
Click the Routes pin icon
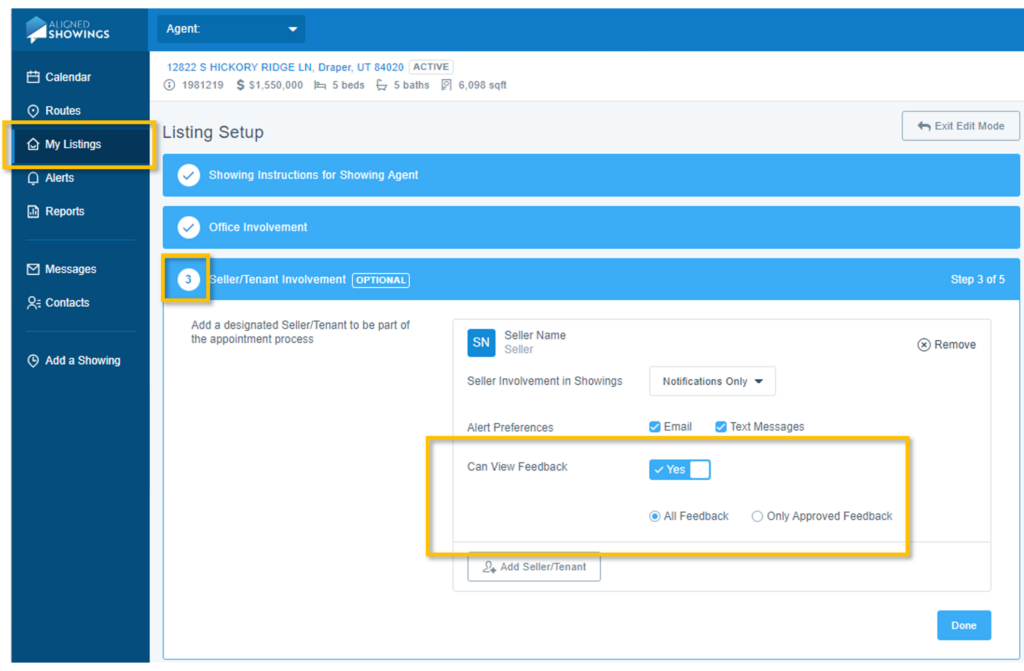pos(33,111)
